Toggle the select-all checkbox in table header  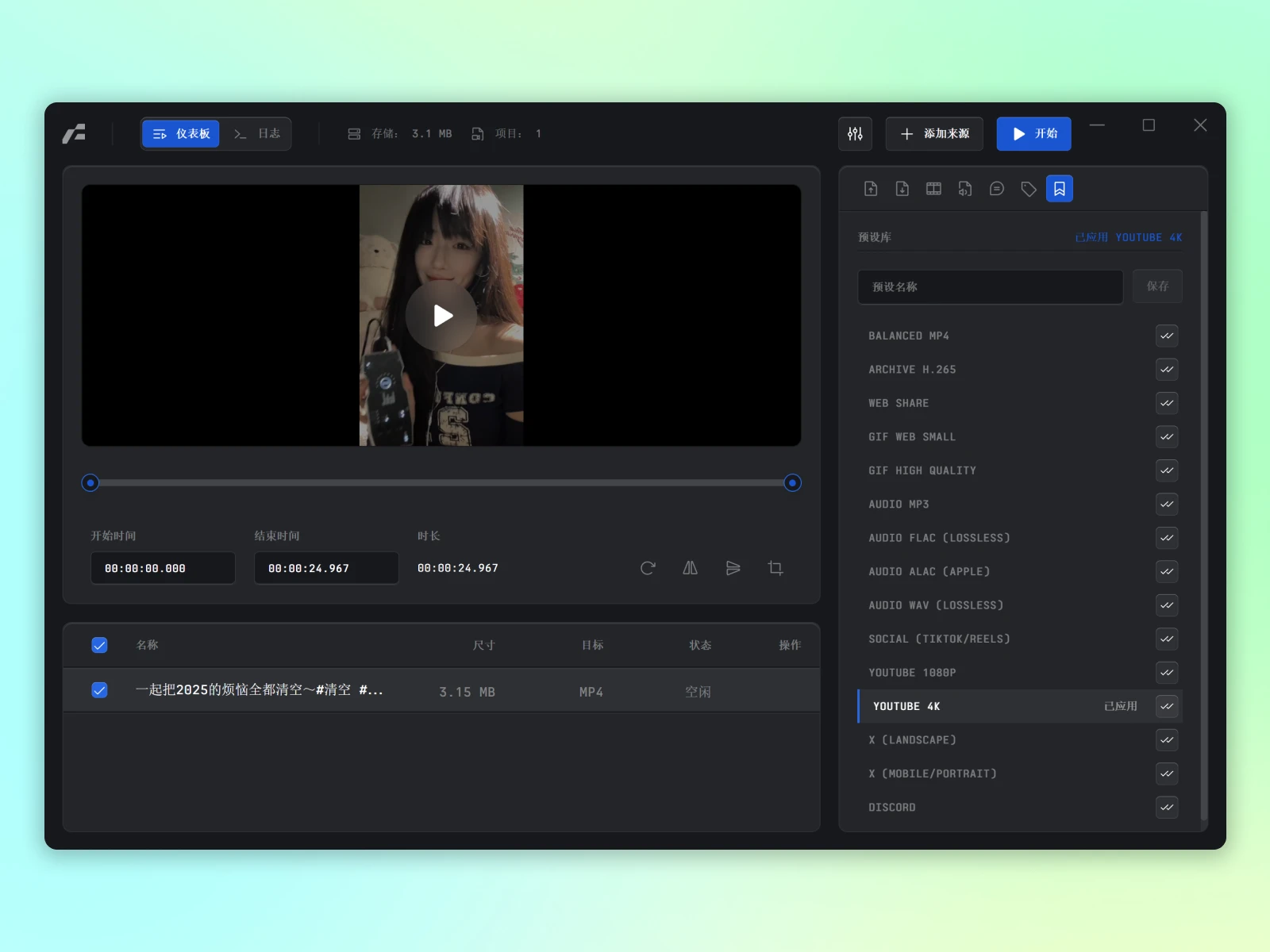pyautogui.click(x=99, y=645)
